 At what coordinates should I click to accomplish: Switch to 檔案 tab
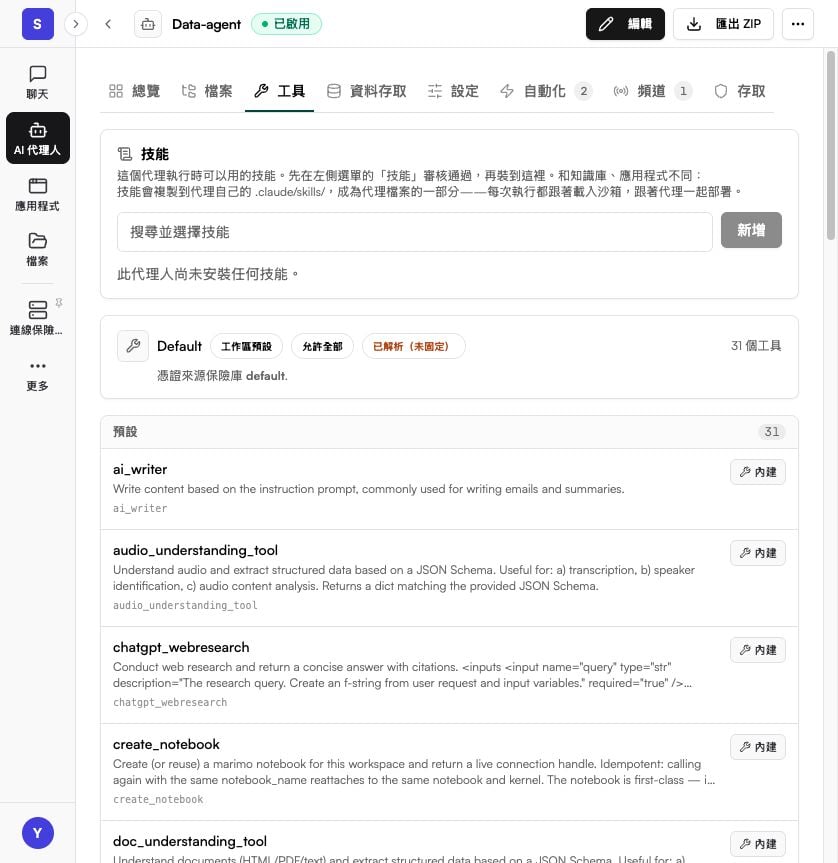tap(207, 91)
